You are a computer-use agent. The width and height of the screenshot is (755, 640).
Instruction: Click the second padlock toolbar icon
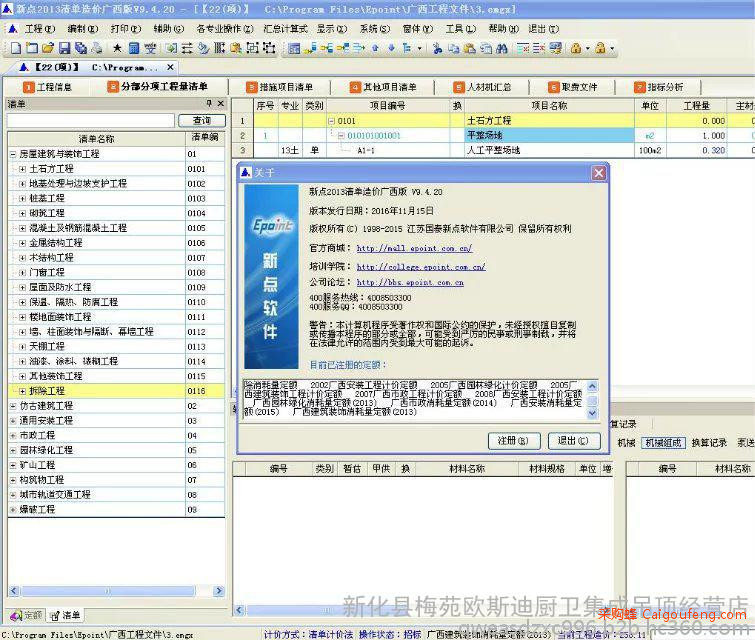point(600,48)
